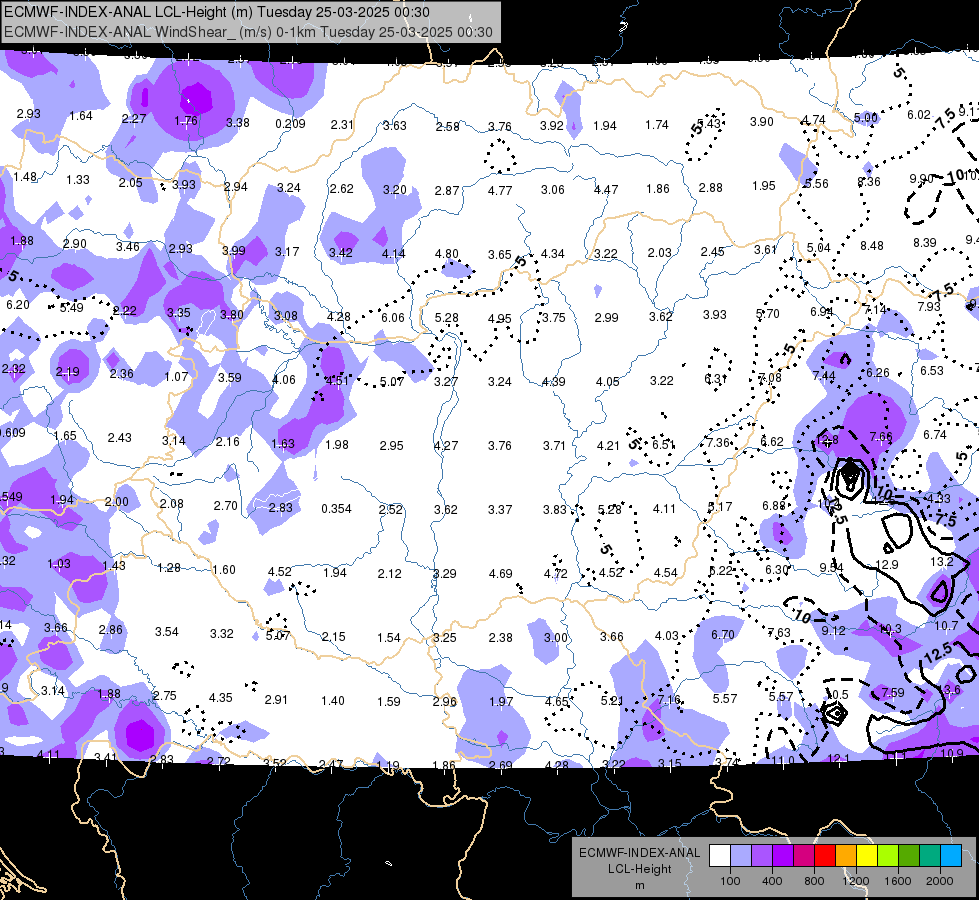
Task: Click the wind shear value '11.0'
Action: (783, 760)
